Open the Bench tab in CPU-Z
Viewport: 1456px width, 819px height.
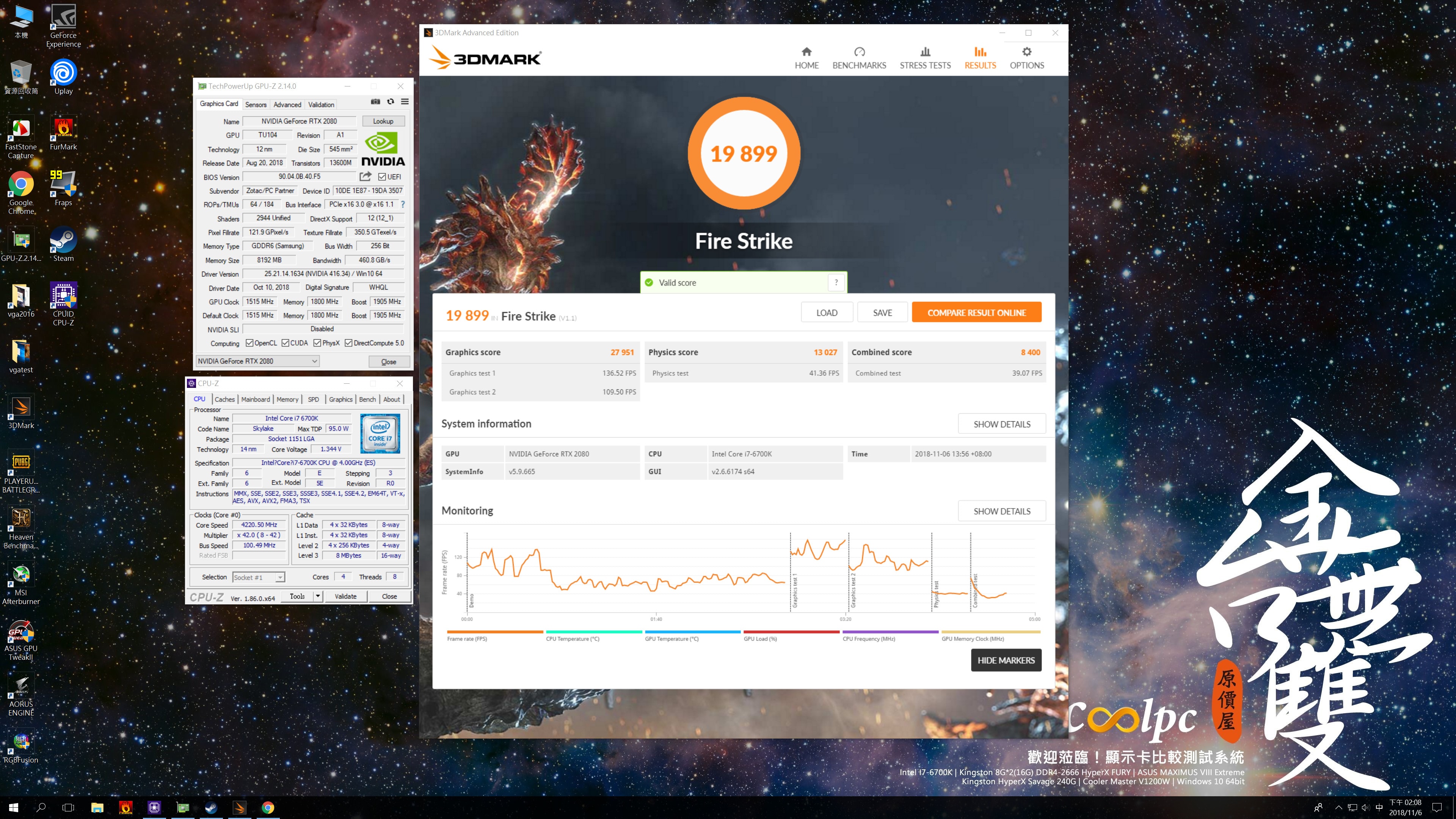tap(367, 400)
